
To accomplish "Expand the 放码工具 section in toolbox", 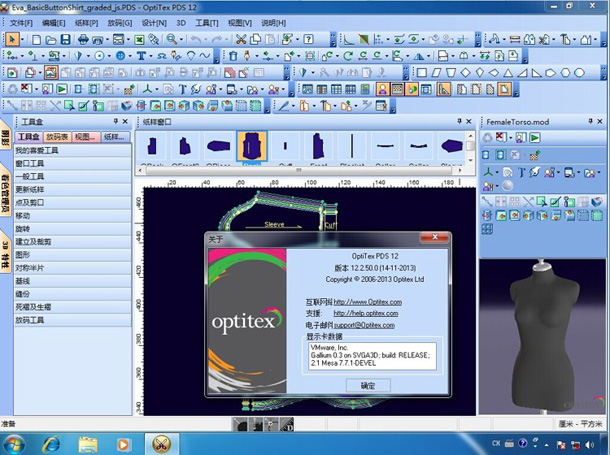I will tap(73, 320).
